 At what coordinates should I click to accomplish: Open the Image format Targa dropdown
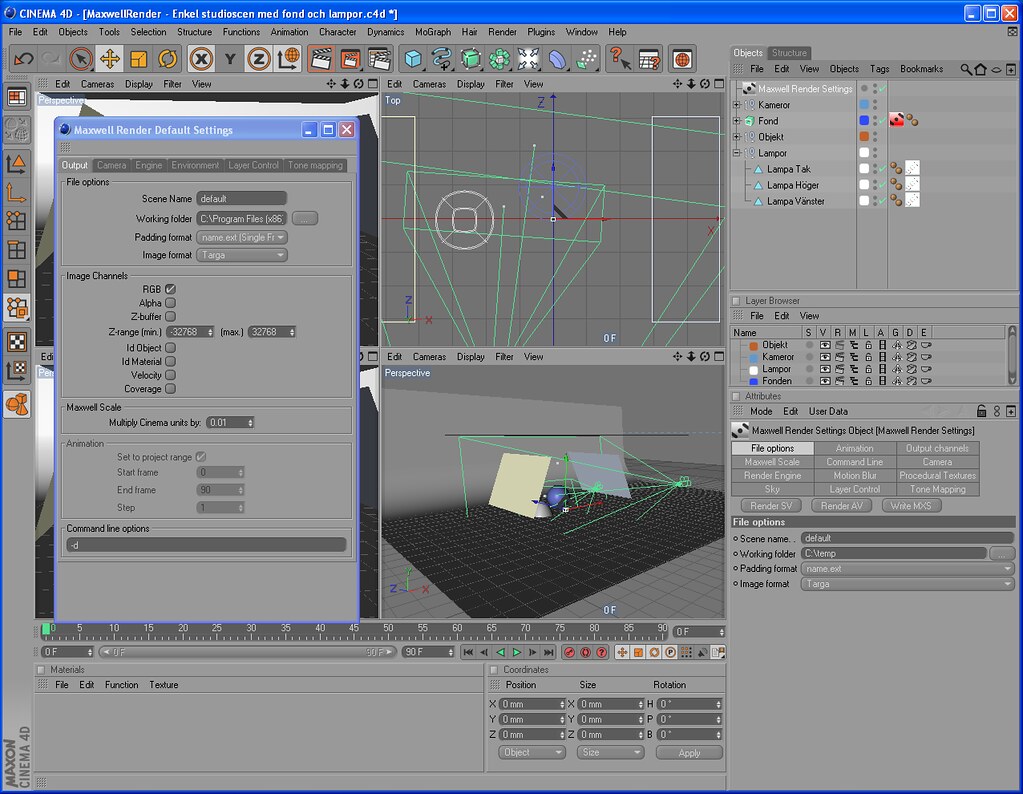click(242, 255)
